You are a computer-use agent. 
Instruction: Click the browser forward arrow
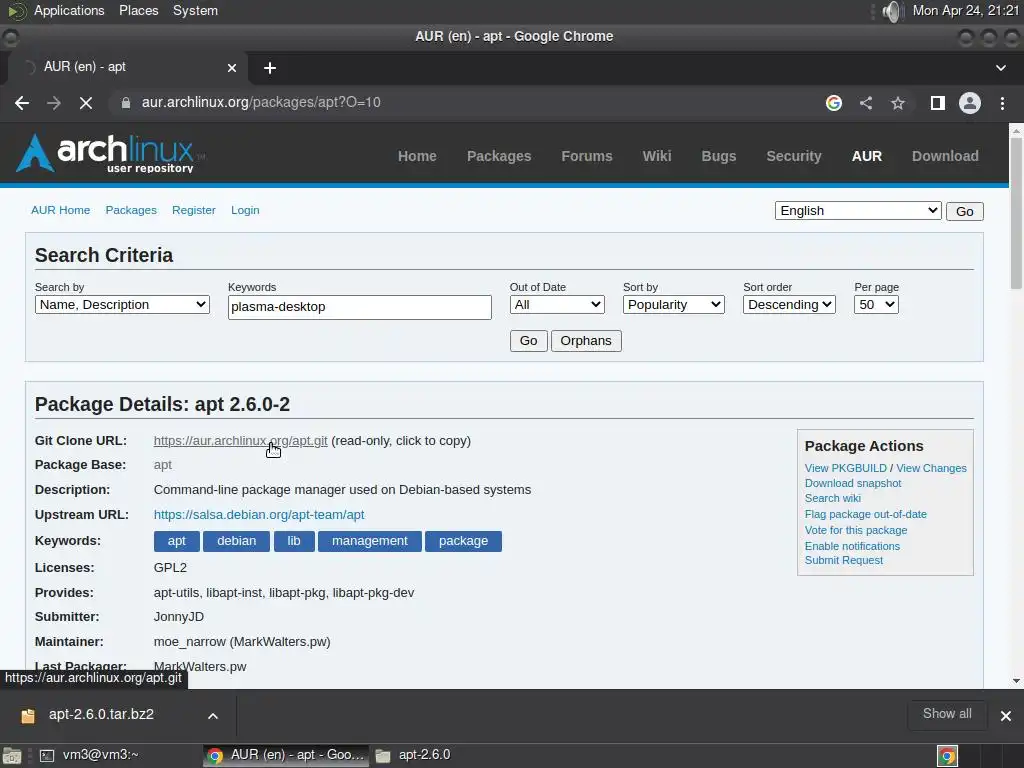coord(54,103)
